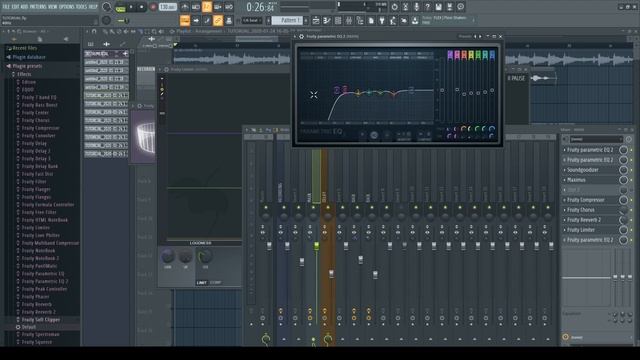
Task: Mute the orange-highlighted mixer track
Action: coord(327,207)
